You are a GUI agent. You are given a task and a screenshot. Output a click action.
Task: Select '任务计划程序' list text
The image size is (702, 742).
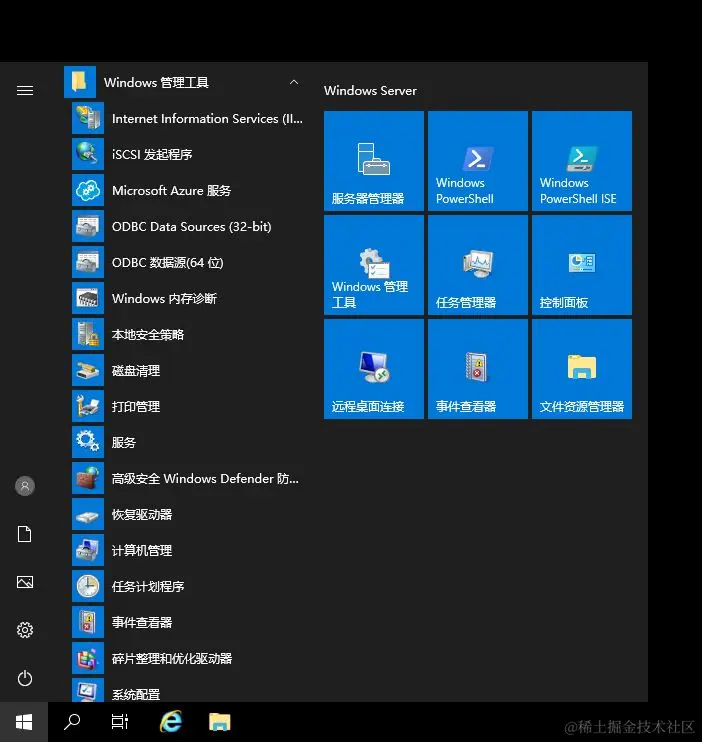[148, 586]
